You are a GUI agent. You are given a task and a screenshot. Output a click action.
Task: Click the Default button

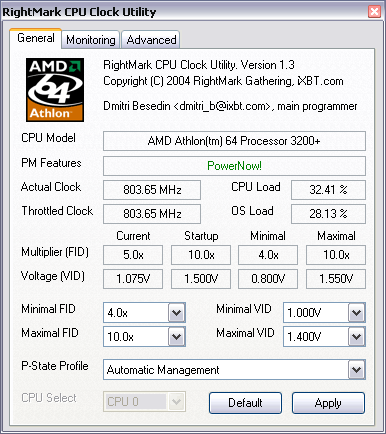pos(245,403)
